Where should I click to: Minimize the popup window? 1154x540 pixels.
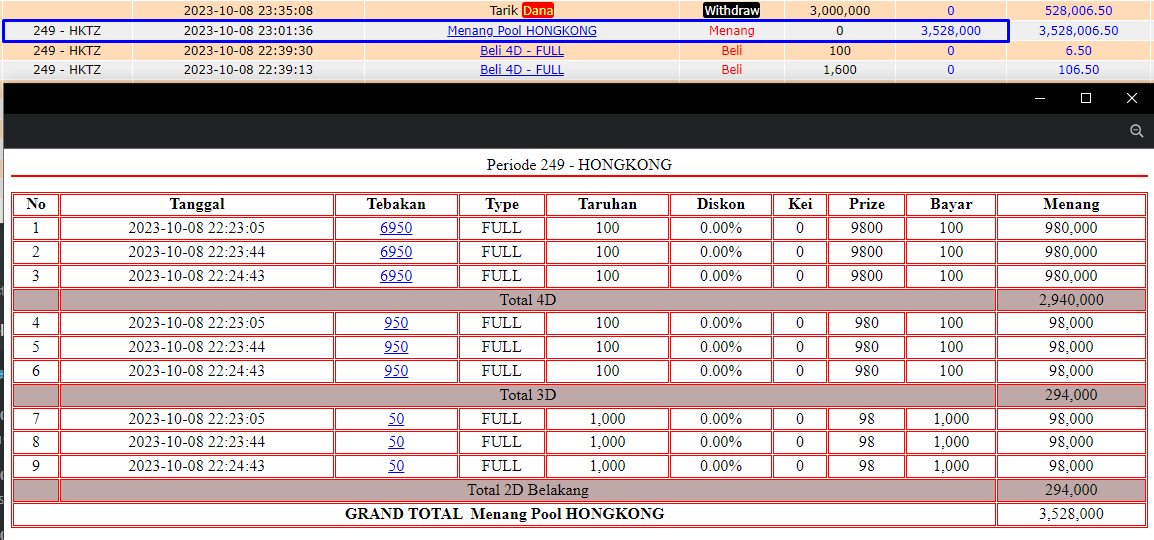pos(1040,99)
